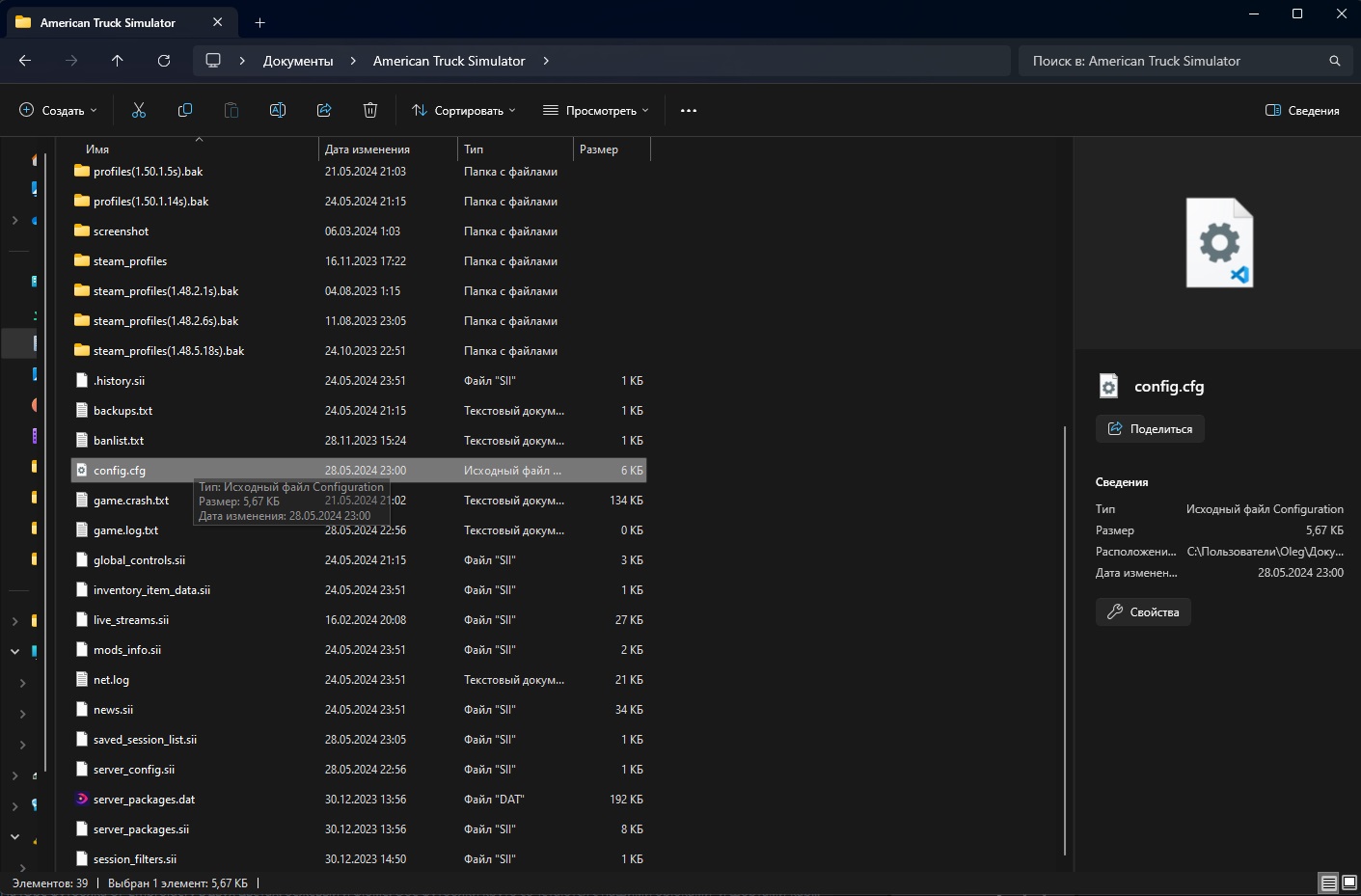1361x896 pixels.
Task: Switch to details list view in status bar
Action: point(1328,882)
